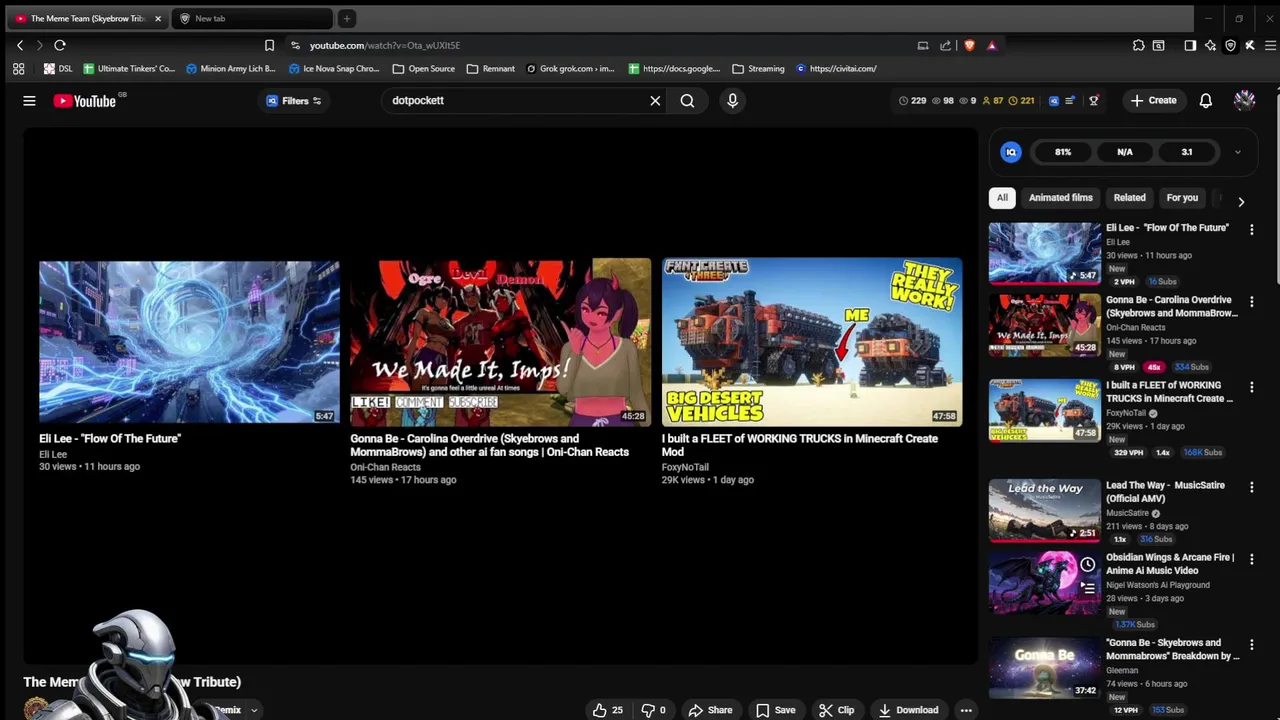Open the bookmarks bar apps grid icon
This screenshot has height=720, width=1280.
(18, 69)
